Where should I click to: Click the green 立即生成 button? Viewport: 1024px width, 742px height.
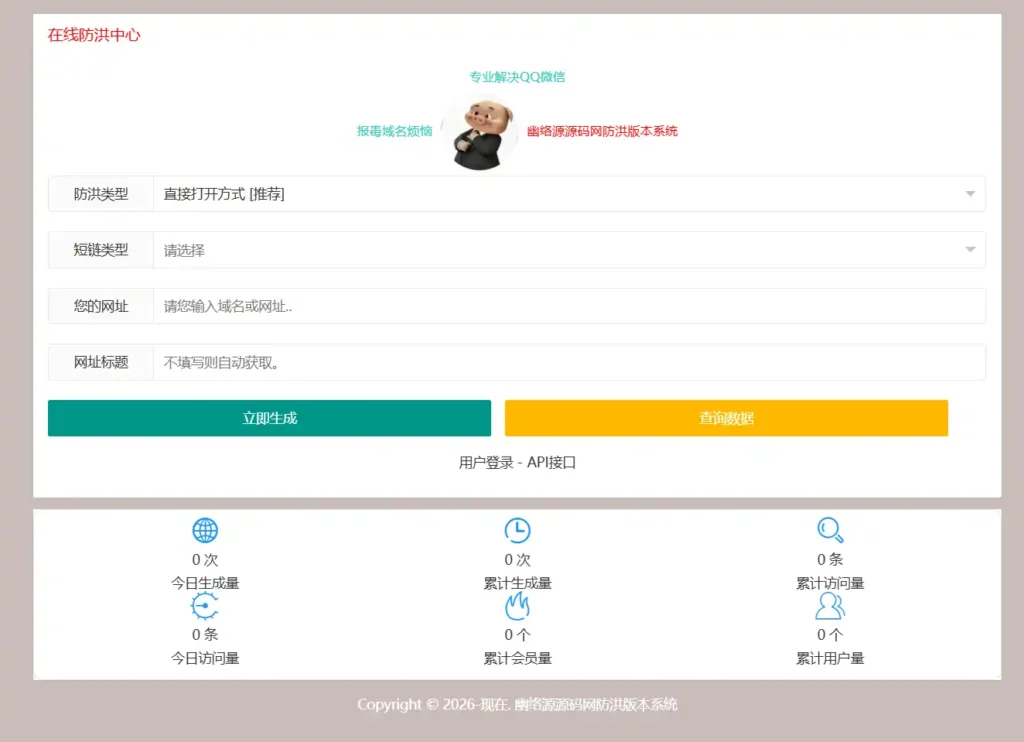coord(269,418)
